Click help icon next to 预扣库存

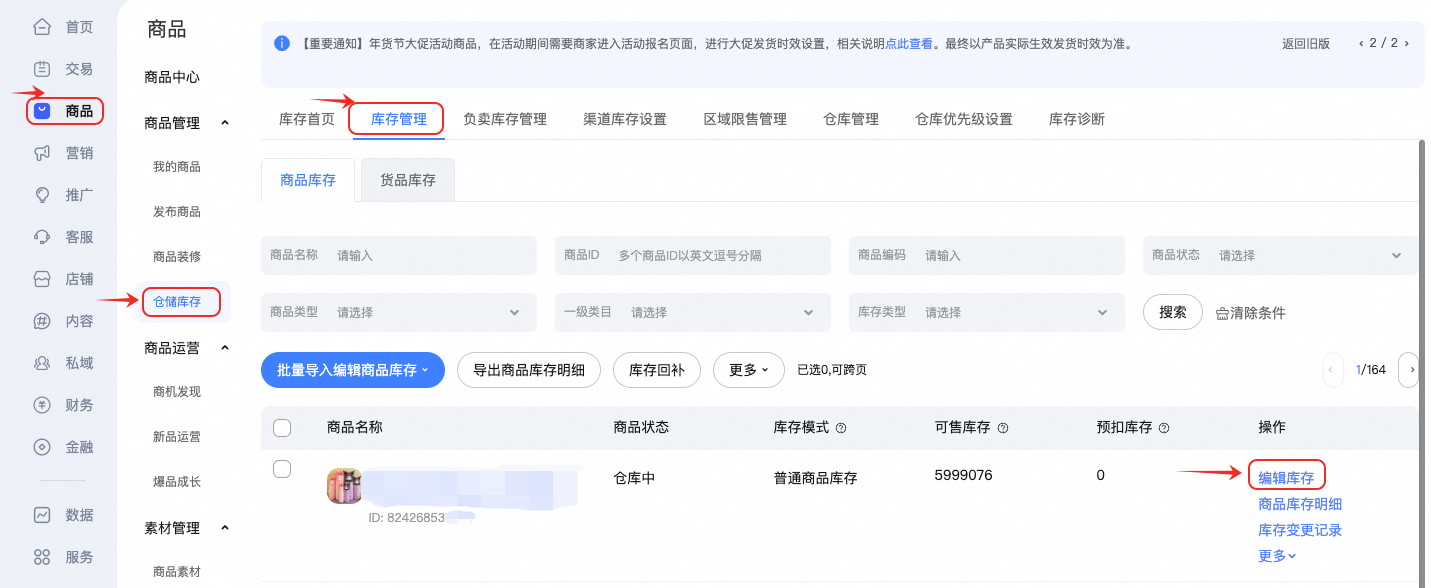click(1164, 428)
